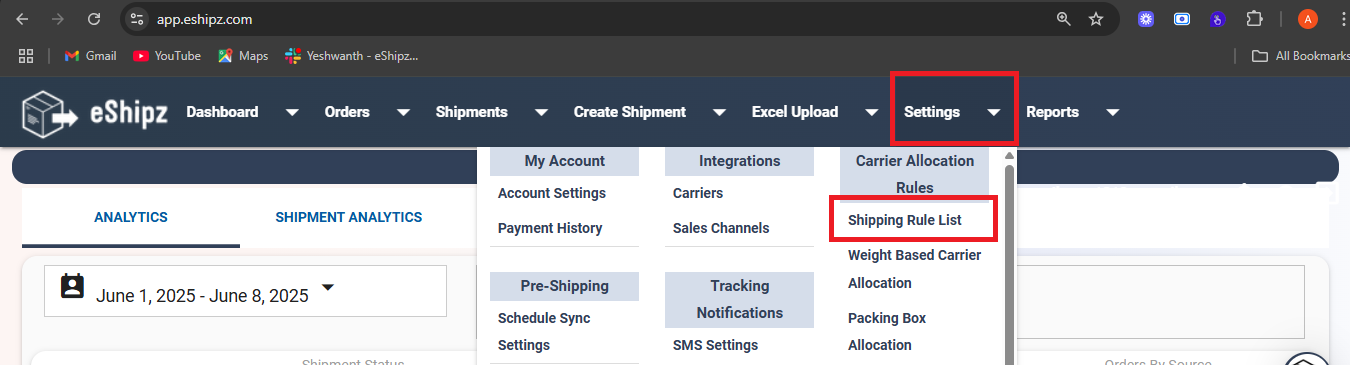Screen dimensions: 1350x365
Task: Click the calendar icon in the date picker
Action: (73, 287)
